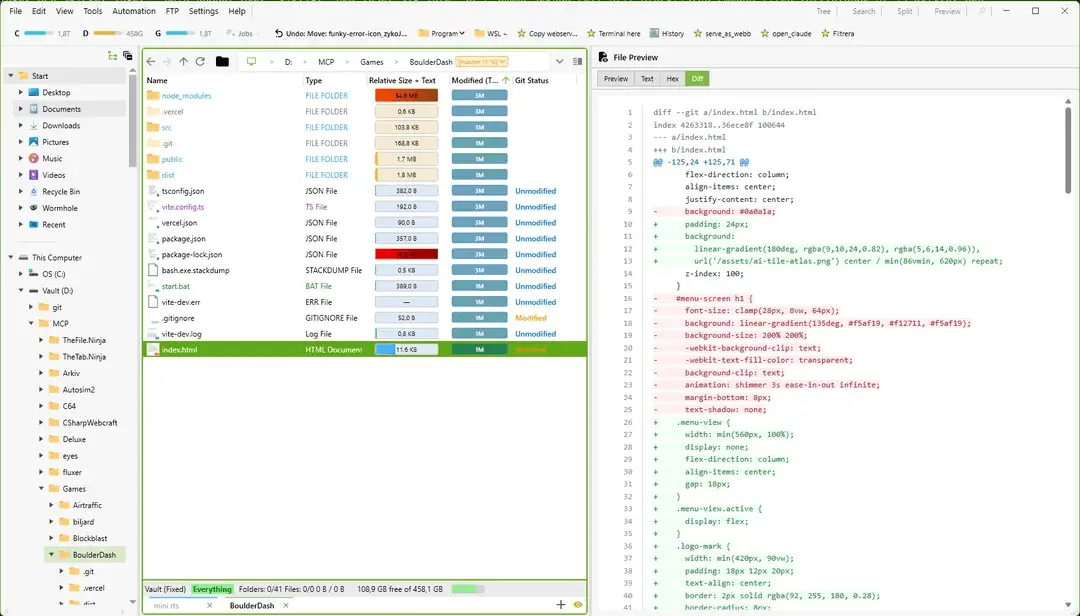Image resolution: width=1080 pixels, height=616 pixels.
Task: Collapse the Games folder node
Action: tap(41, 489)
